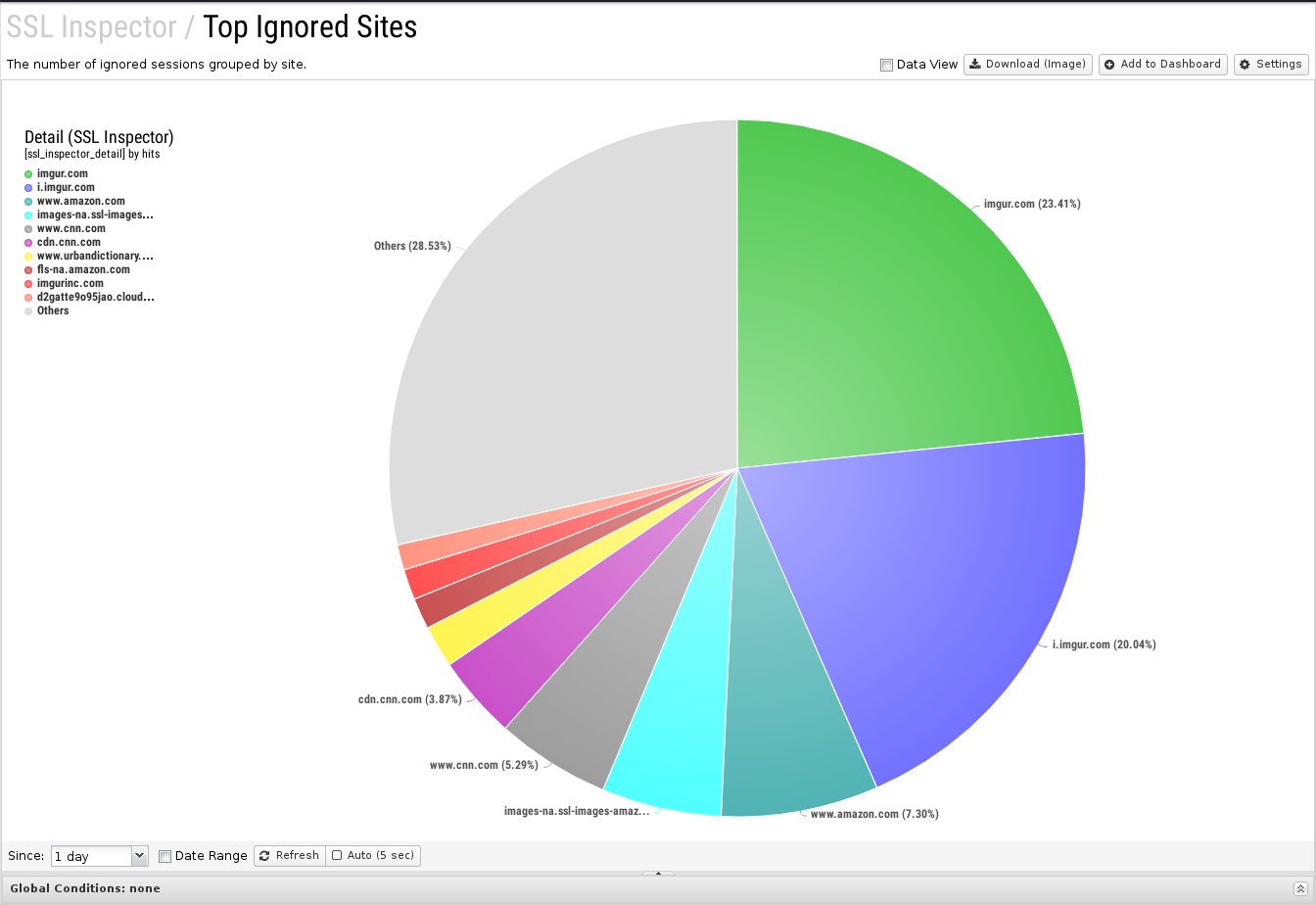Click the www.amazon.com teal legend dot

(x=28, y=202)
